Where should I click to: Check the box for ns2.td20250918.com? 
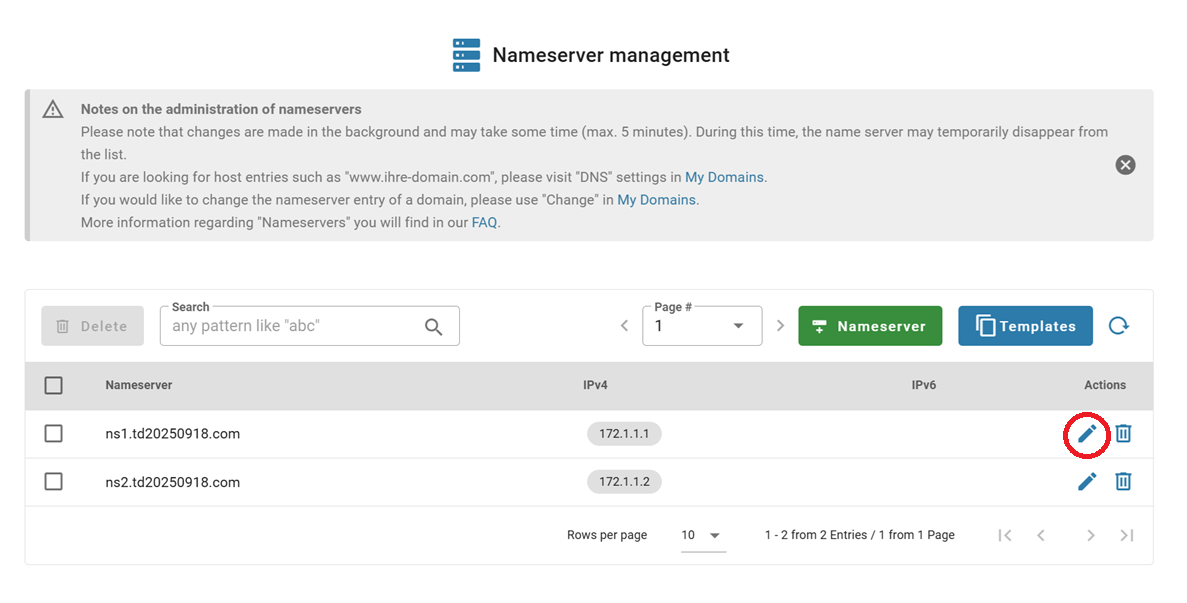click(54, 481)
